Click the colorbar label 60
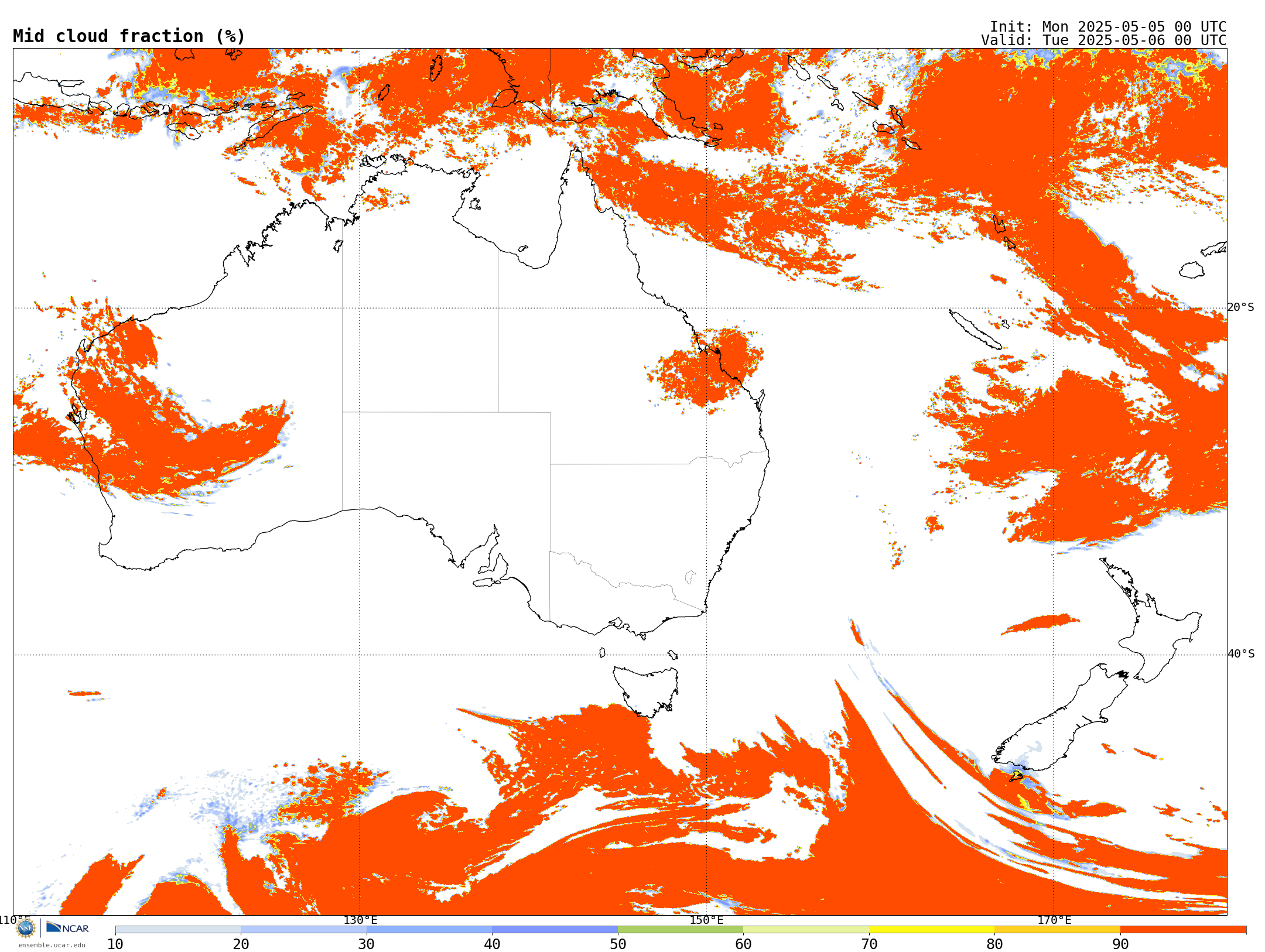1265x952 pixels. point(743,944)
